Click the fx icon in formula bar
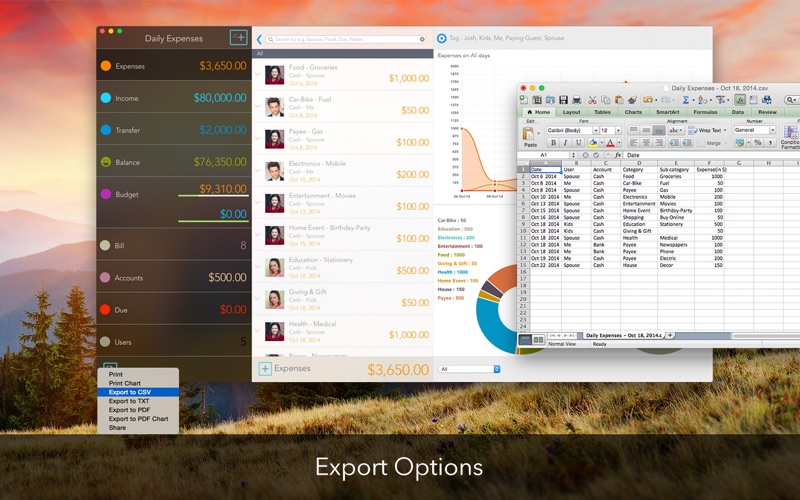800x500 pixels. pyautogui.click(x=618, y=155)
